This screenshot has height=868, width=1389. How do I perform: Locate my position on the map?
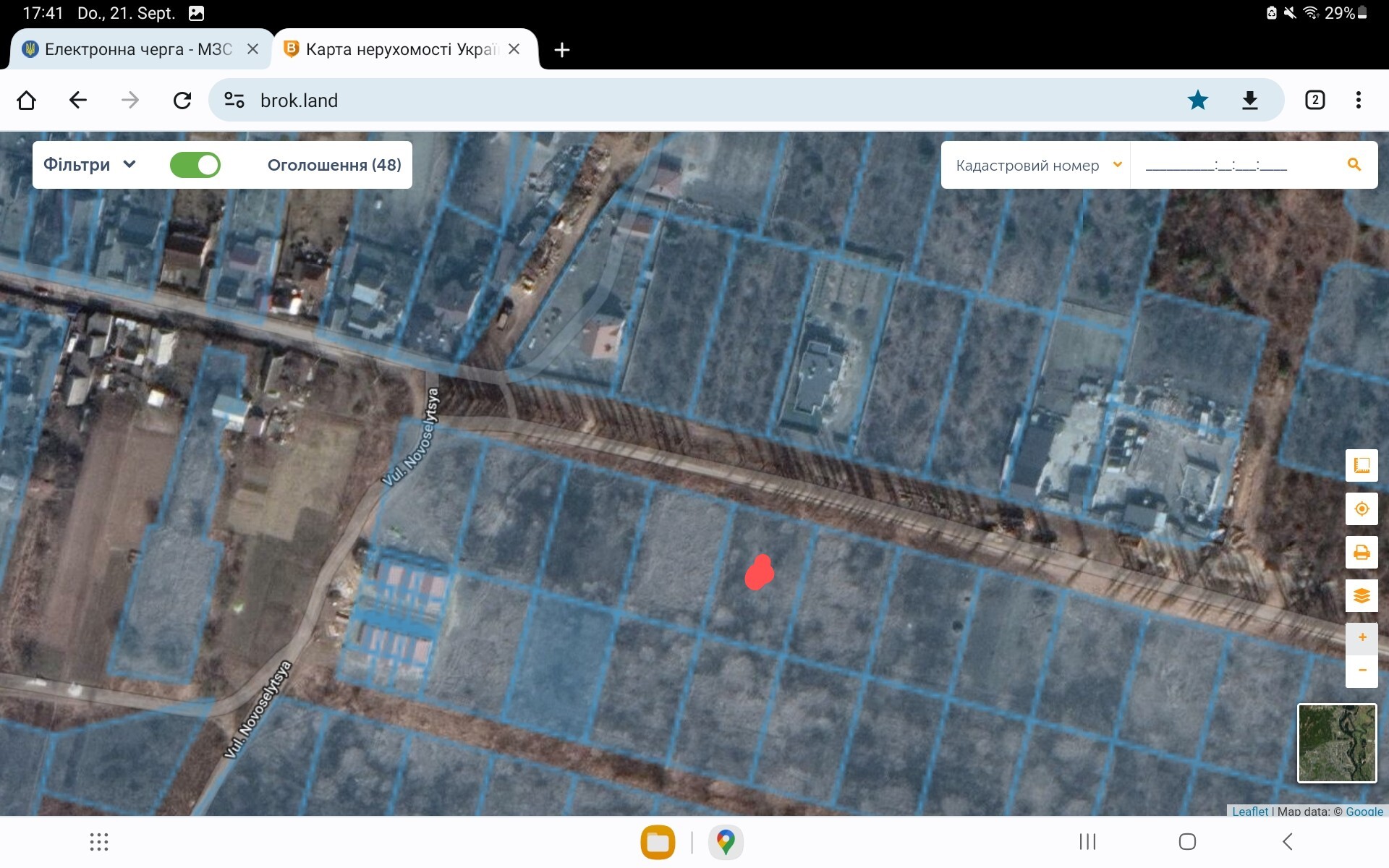[1362, 509]
